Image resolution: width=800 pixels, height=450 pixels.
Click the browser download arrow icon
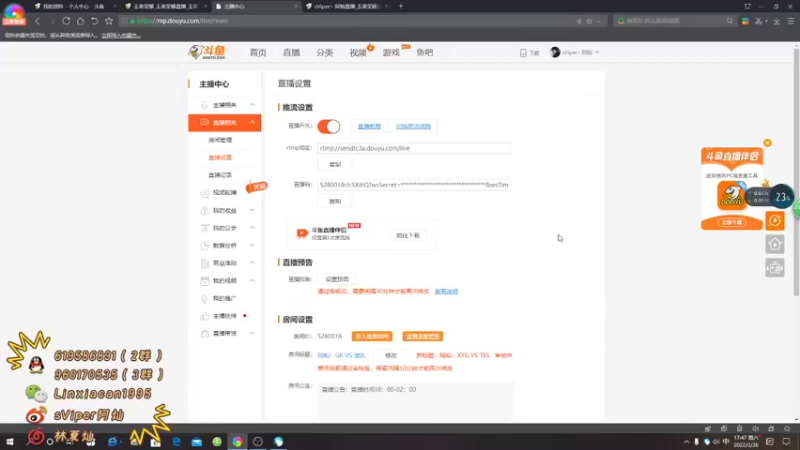point(777,21)
